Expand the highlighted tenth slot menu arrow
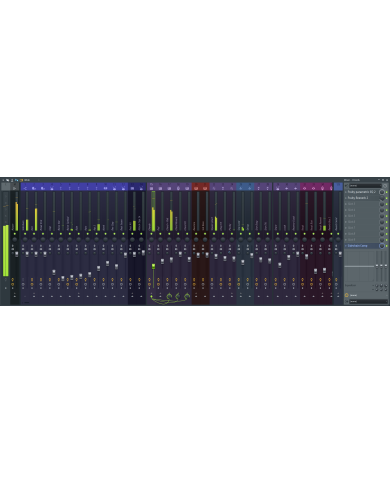 [x=346, y=246]
